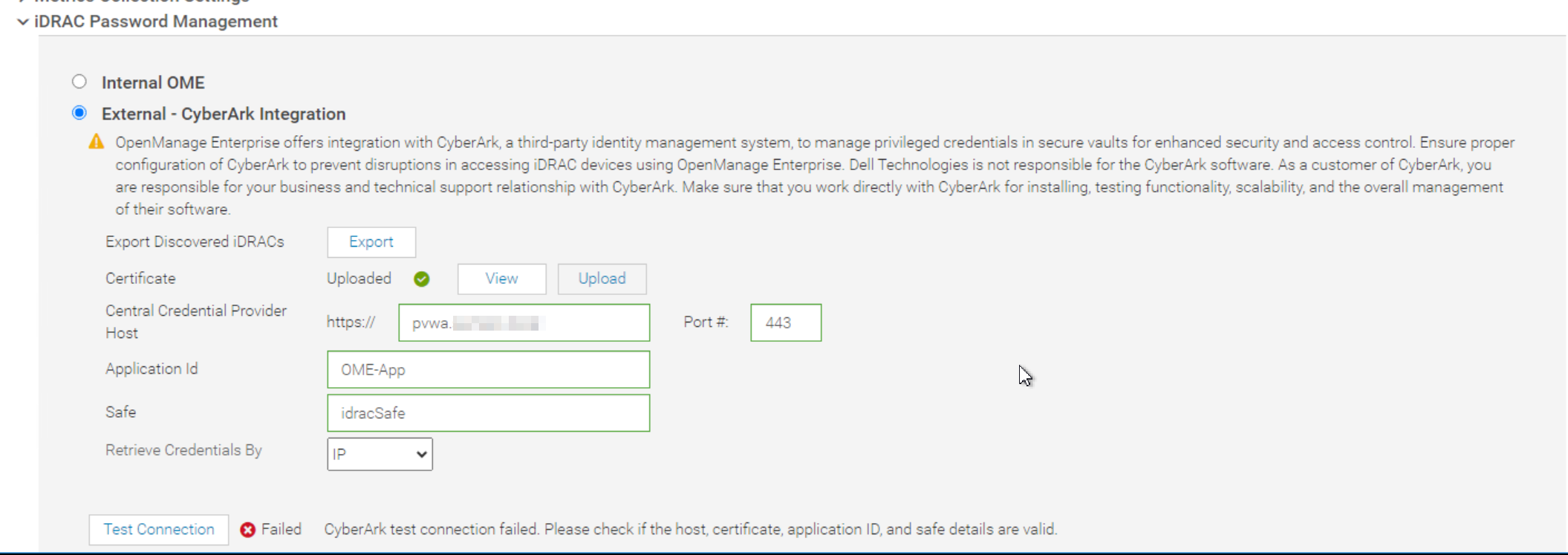
Task: Click into the Port number field
Action: coord(786,322)
